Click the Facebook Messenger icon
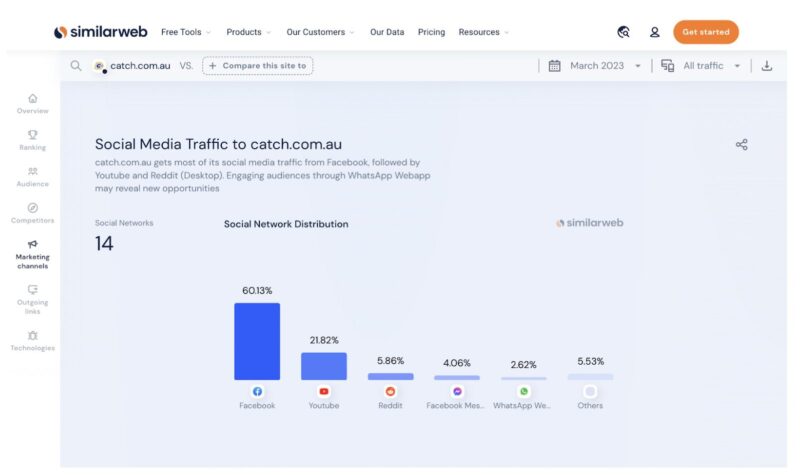The image size is (800, 475). (457, 391)
